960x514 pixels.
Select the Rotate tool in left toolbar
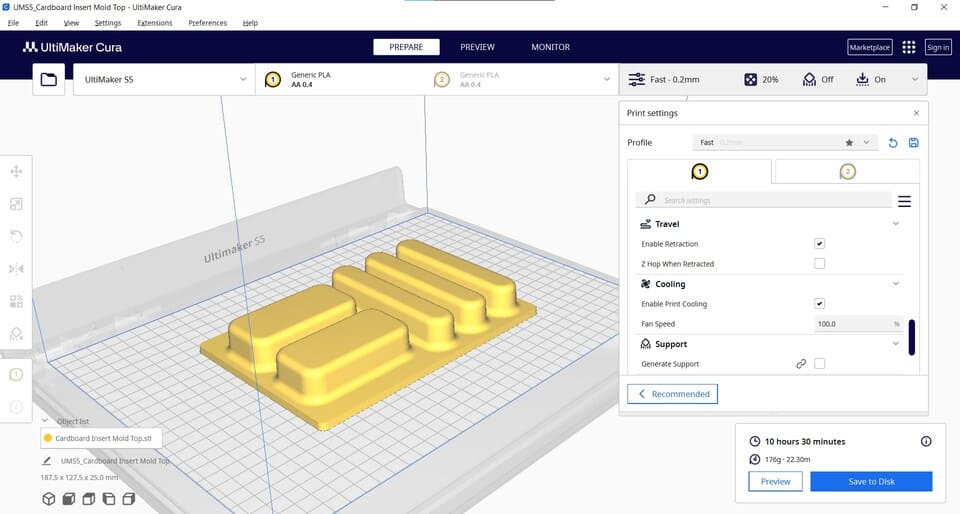[x=17, y=236]
